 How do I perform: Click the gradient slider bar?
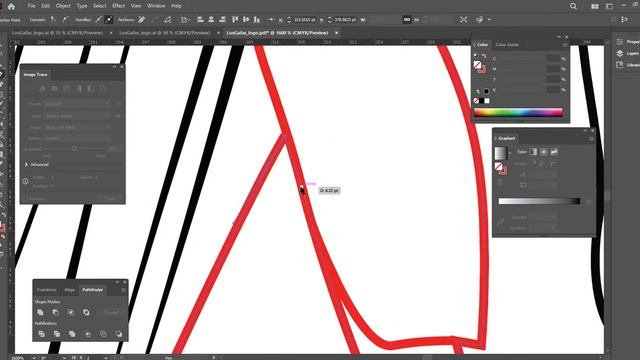point(539,201)
